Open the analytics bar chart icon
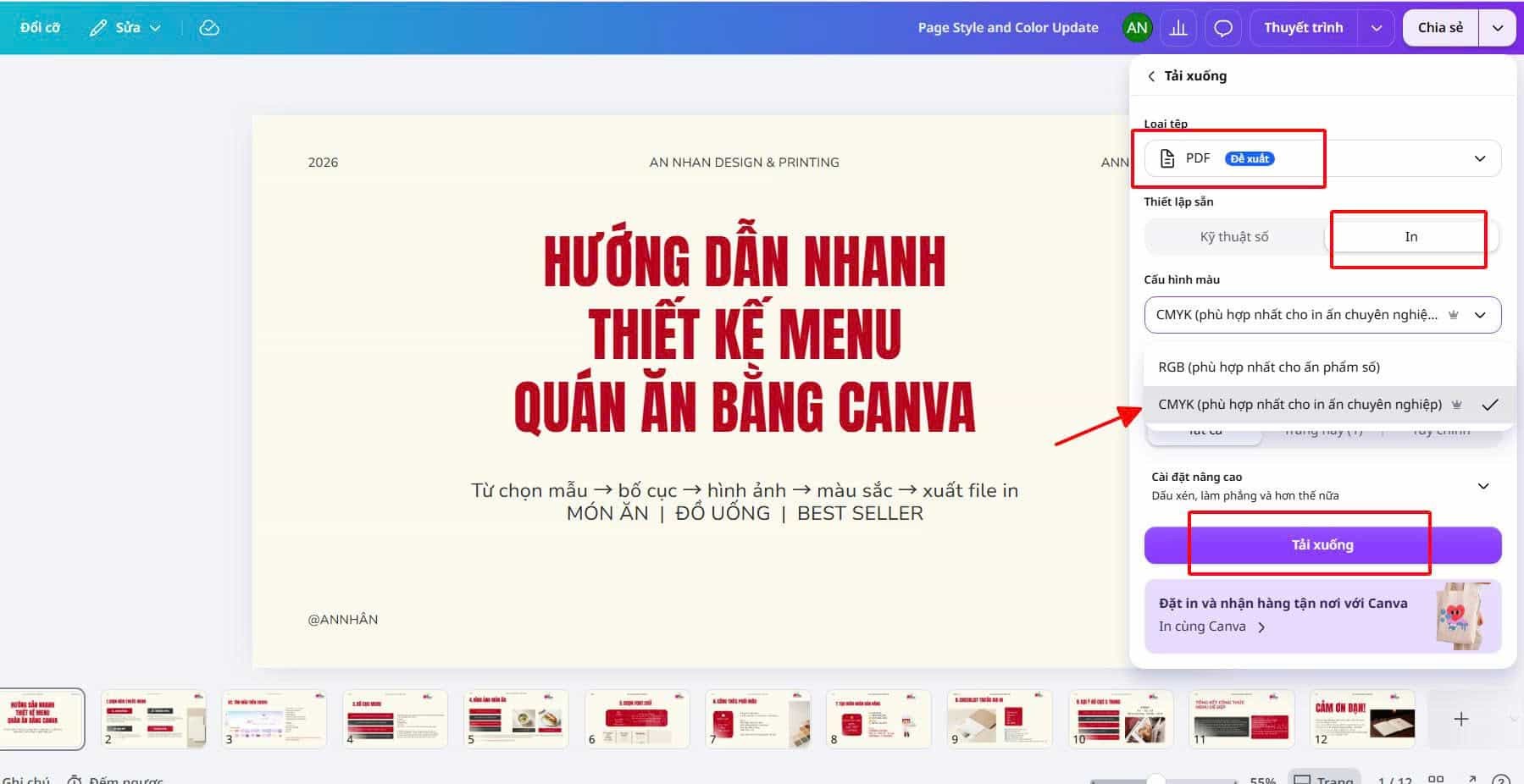Screen dimensions: 1524x784 1178,28
